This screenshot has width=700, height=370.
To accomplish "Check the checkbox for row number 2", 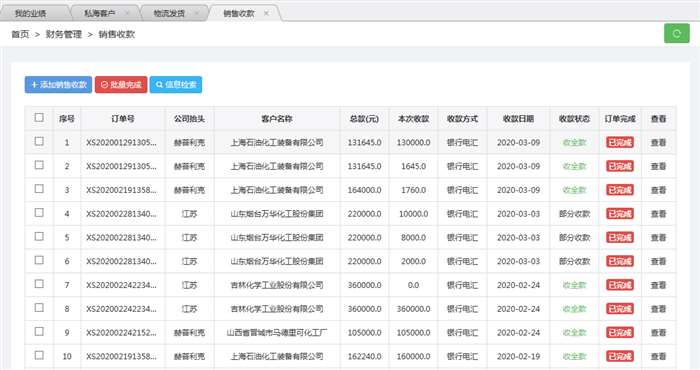I will pyautogui.click(x=39, y=165).
